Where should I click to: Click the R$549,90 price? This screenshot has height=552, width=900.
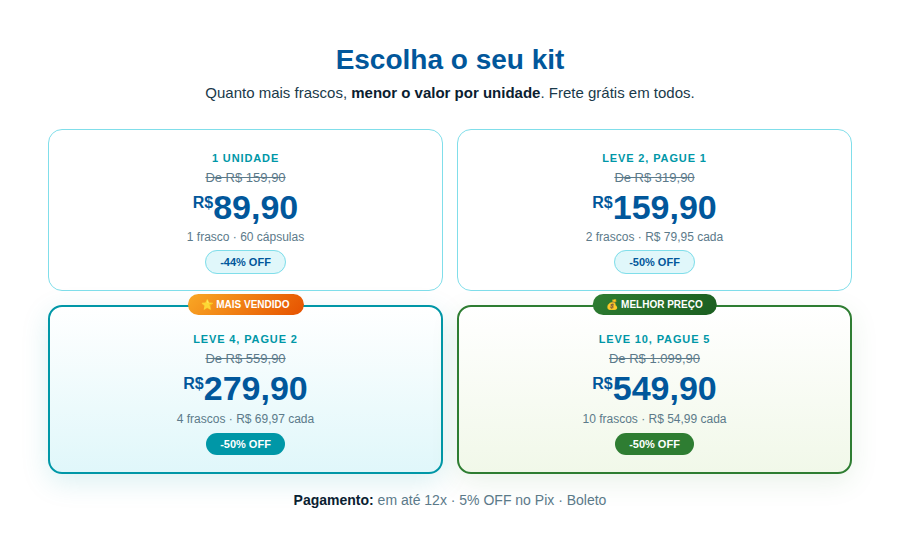pos(654,389)
